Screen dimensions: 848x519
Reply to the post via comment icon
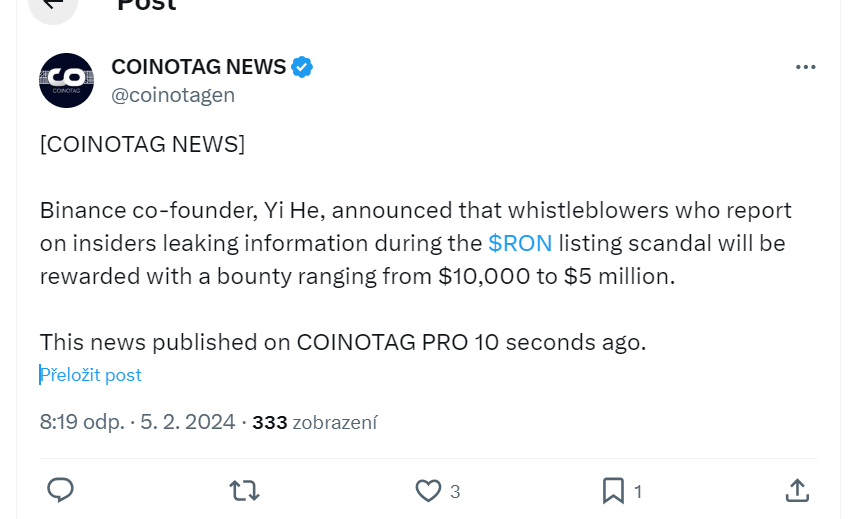(x=61, y=490)
